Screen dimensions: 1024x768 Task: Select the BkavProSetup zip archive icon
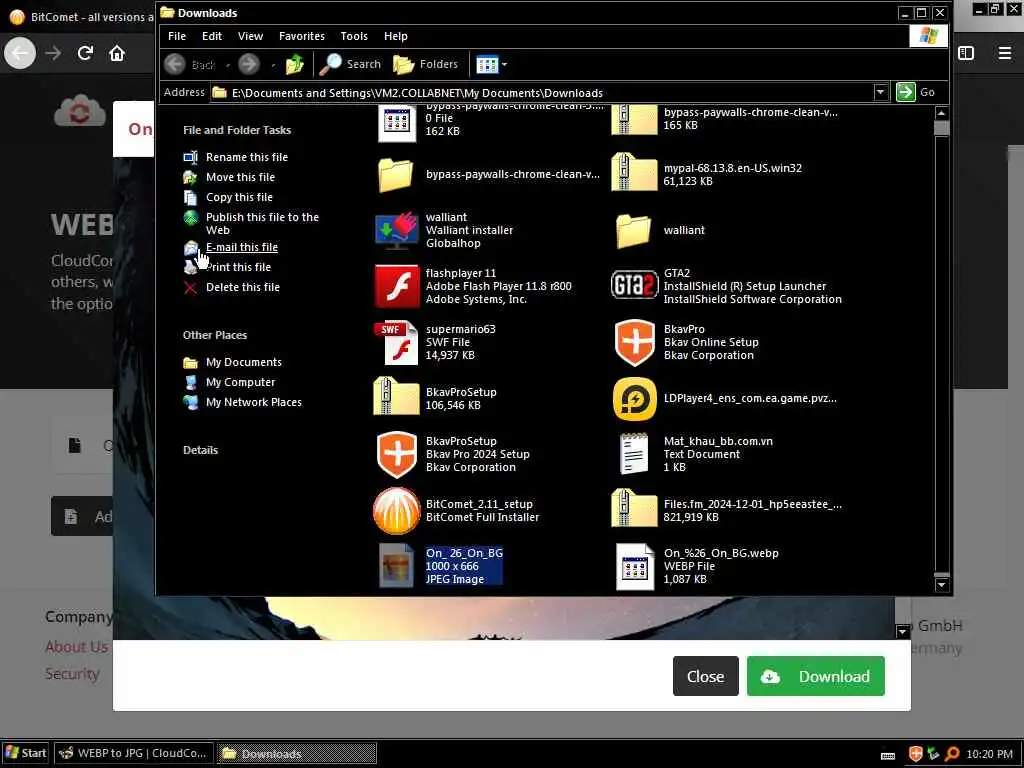click(x=396, y=396)
